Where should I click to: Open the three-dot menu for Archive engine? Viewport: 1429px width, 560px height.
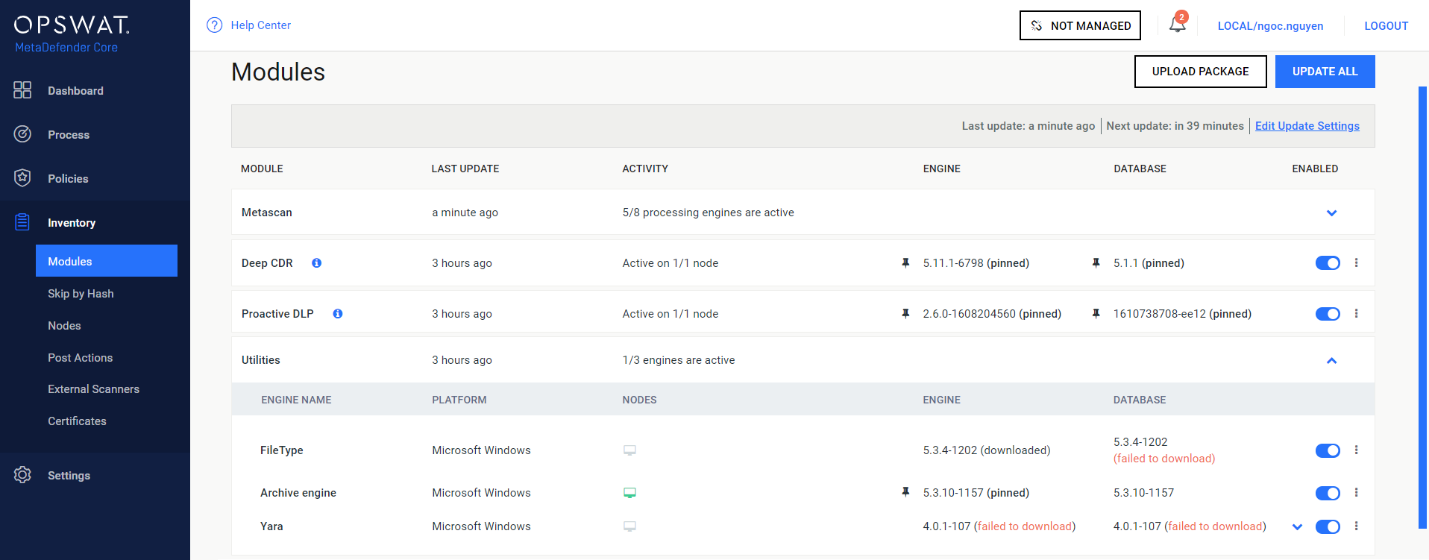[1356, 492]
